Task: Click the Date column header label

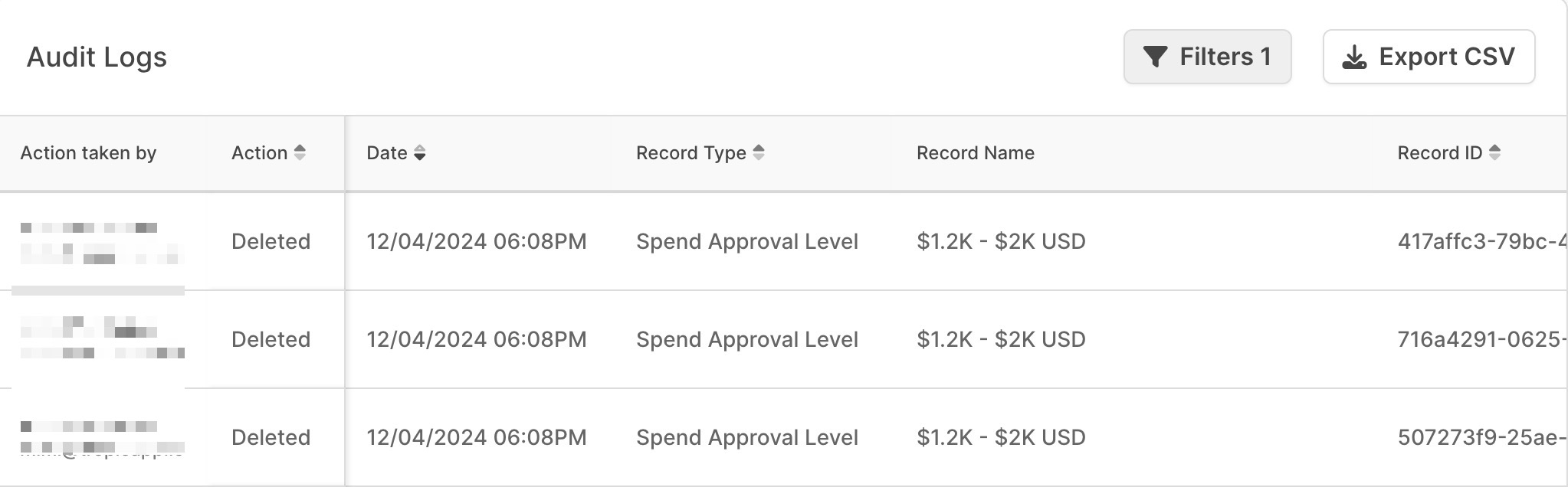Action: tap(387, 152)
